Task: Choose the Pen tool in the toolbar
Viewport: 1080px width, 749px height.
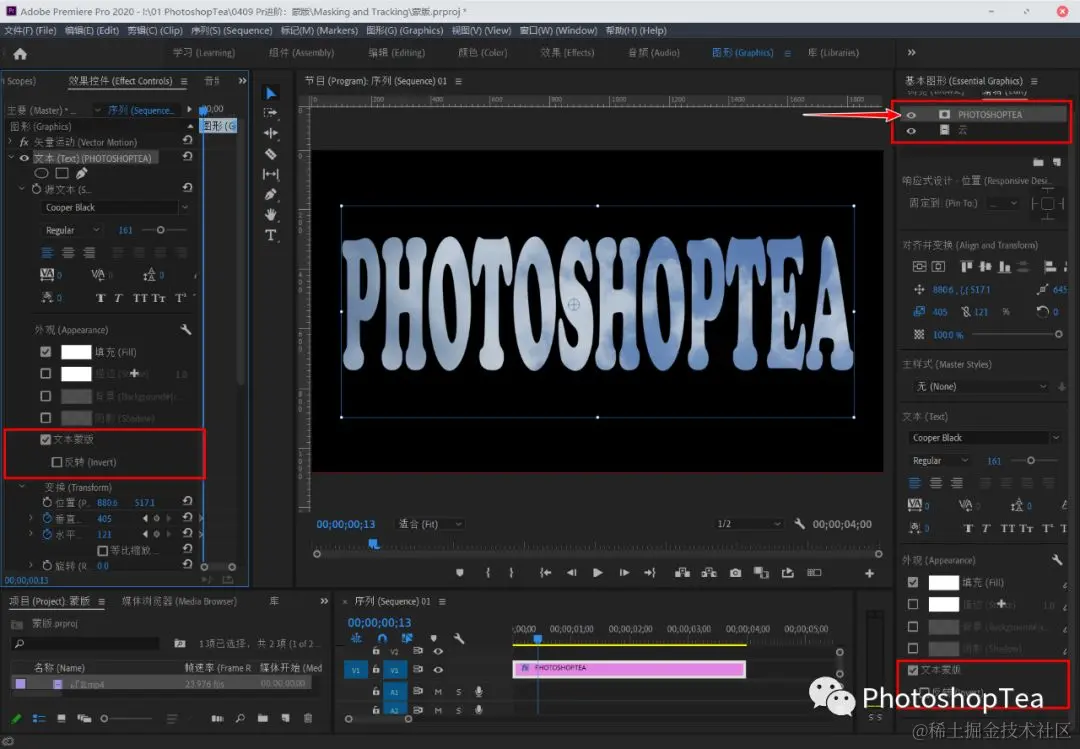Action: 270,195
